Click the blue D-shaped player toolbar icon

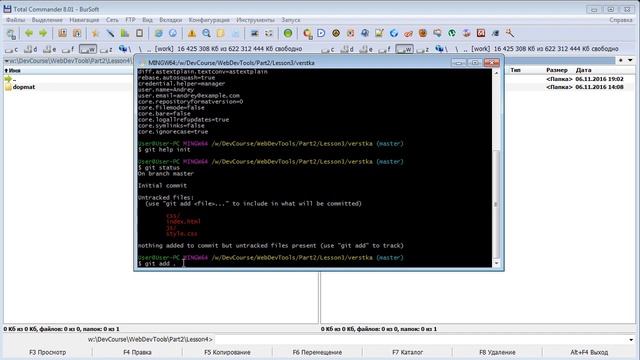point(321,33)
